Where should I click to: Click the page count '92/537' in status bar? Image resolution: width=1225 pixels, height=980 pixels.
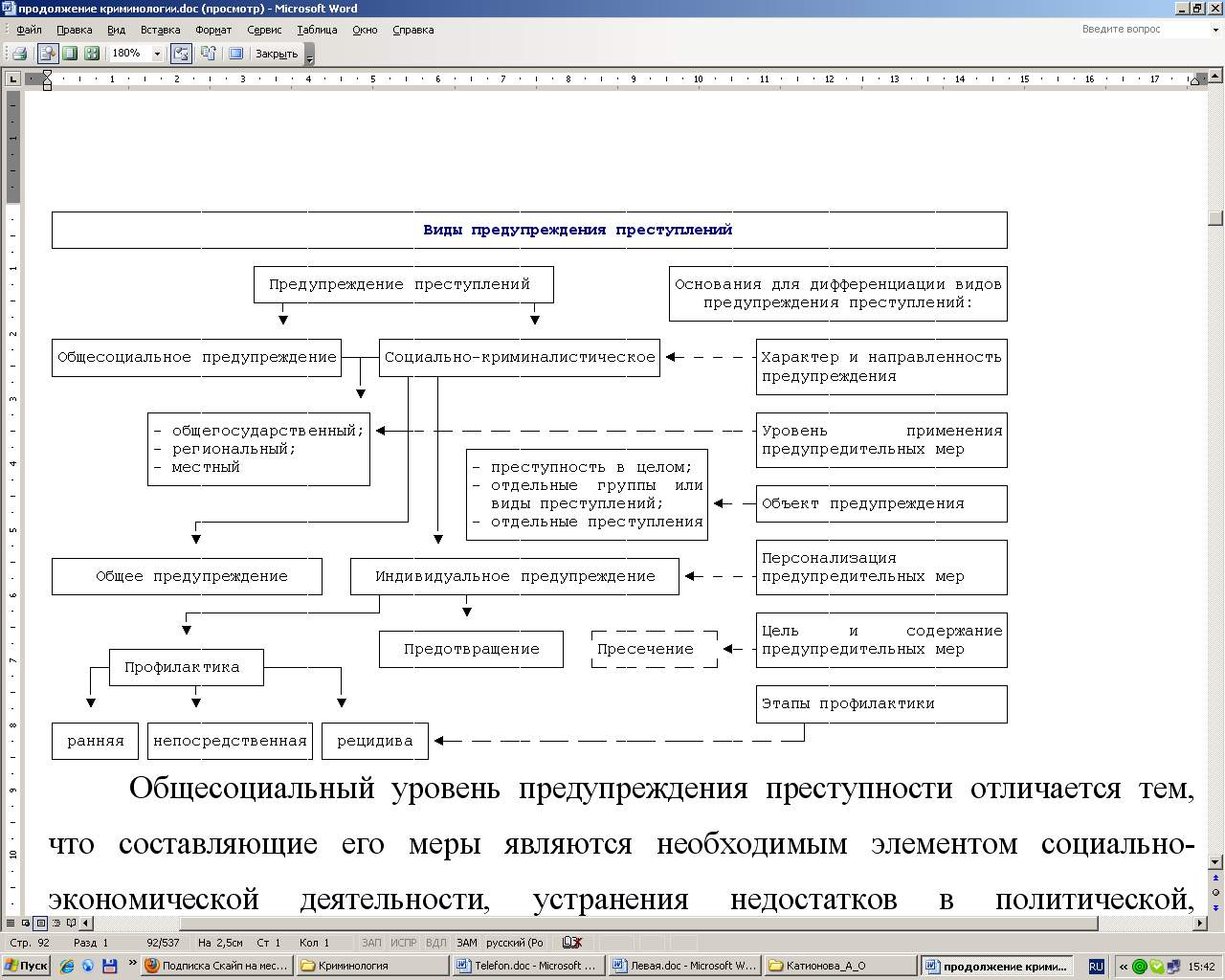coord(163,943)
